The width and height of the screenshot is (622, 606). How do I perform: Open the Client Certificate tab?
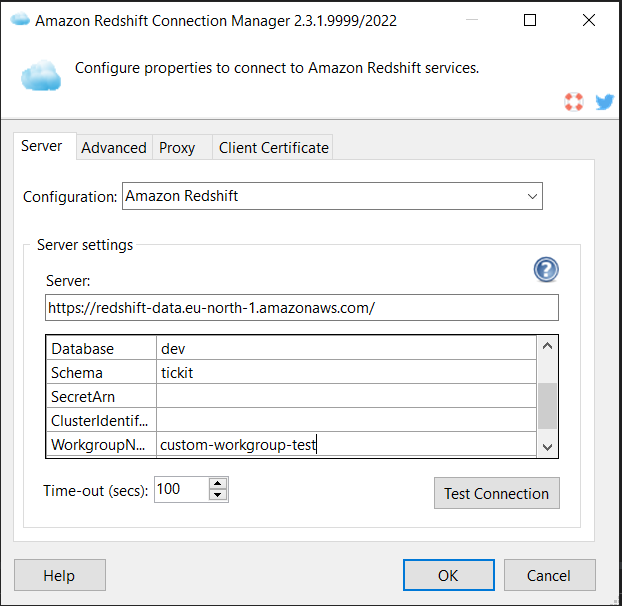[273, 148]
